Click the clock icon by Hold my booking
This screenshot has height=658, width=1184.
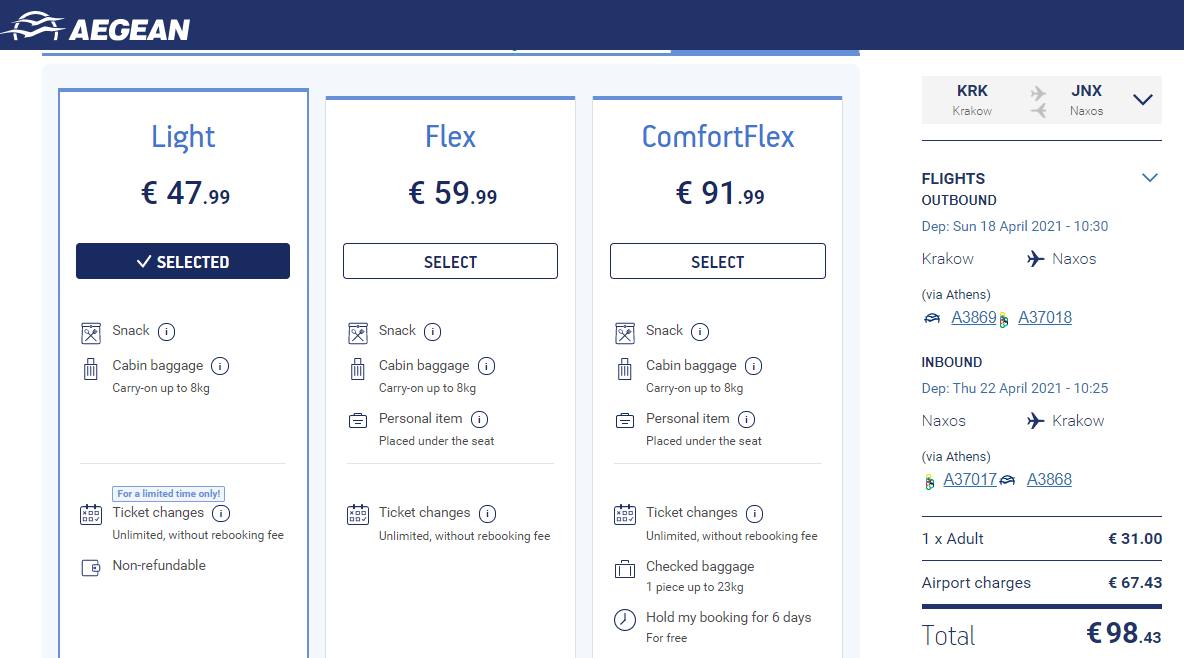(x=624, y=620)
